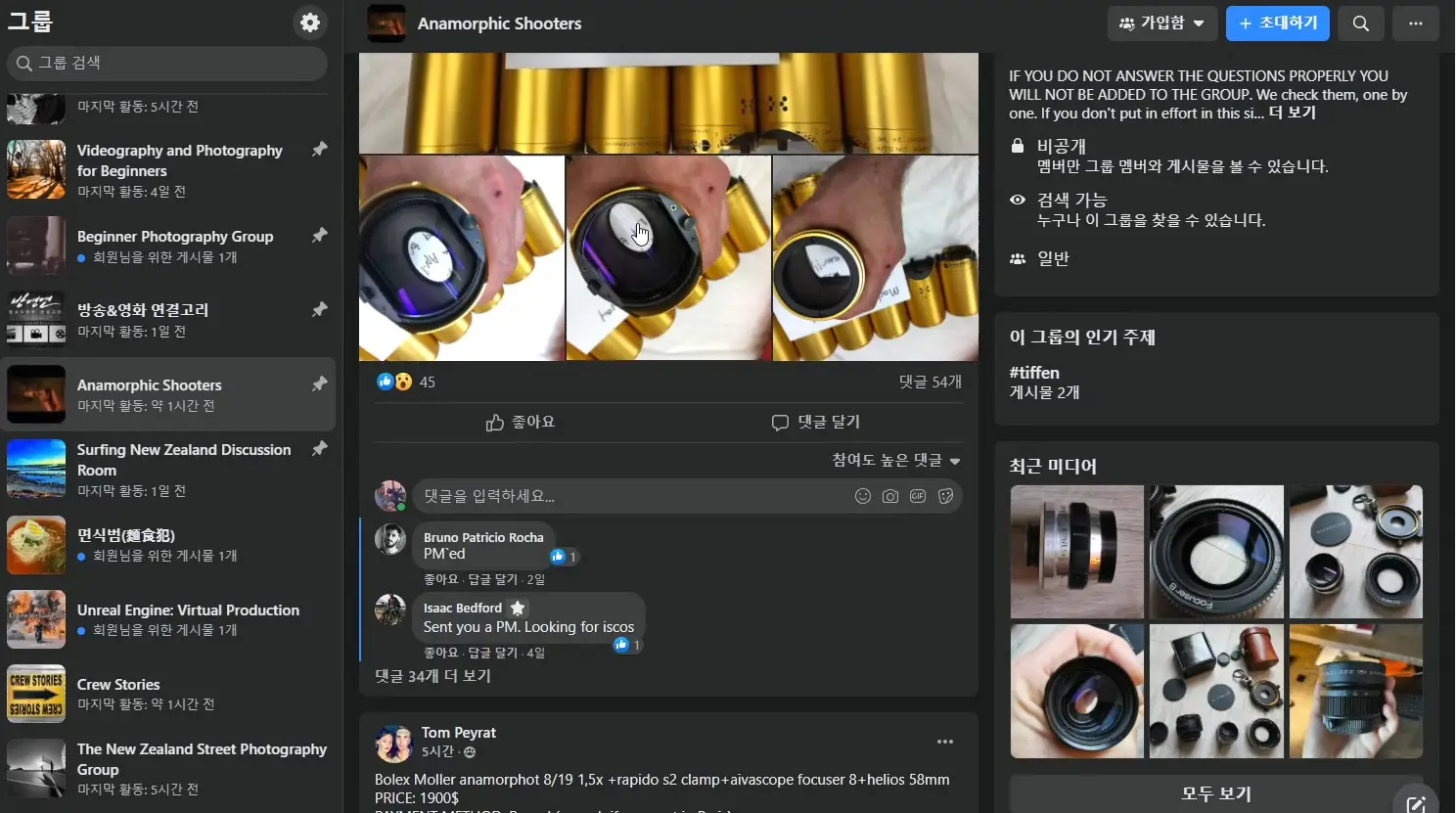
Task: Select Crew Stories group in sidebar
Action: click(x=118, y=685)
